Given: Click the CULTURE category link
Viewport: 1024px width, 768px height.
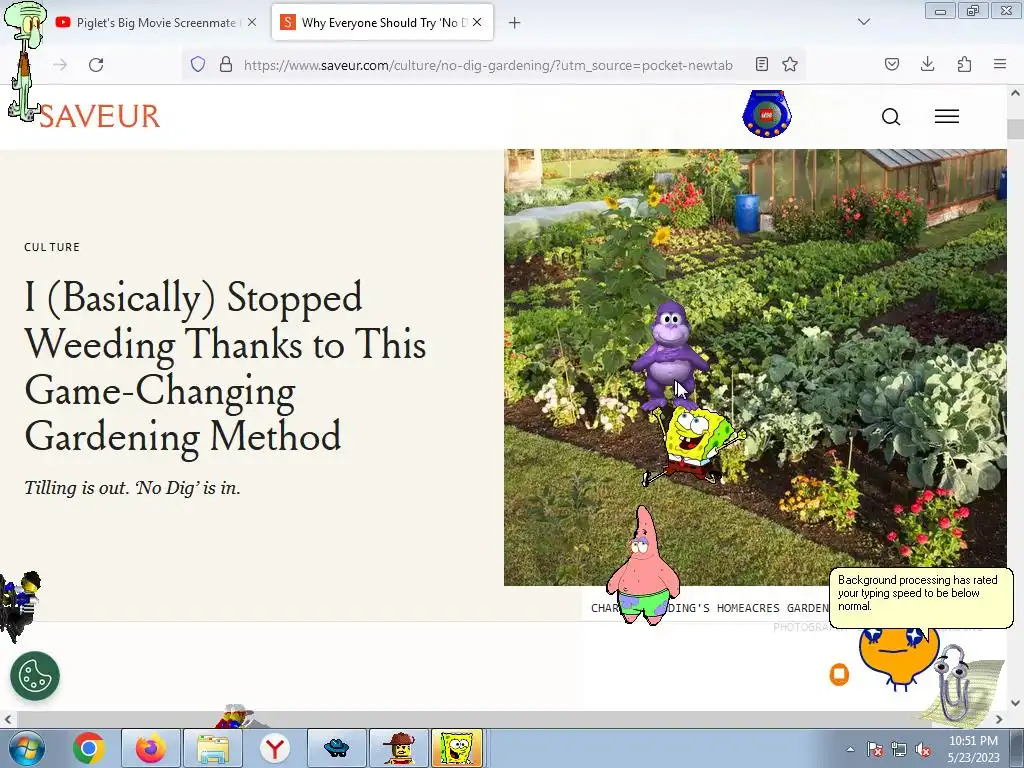Looking at the screenshot, I should (52, 247).
